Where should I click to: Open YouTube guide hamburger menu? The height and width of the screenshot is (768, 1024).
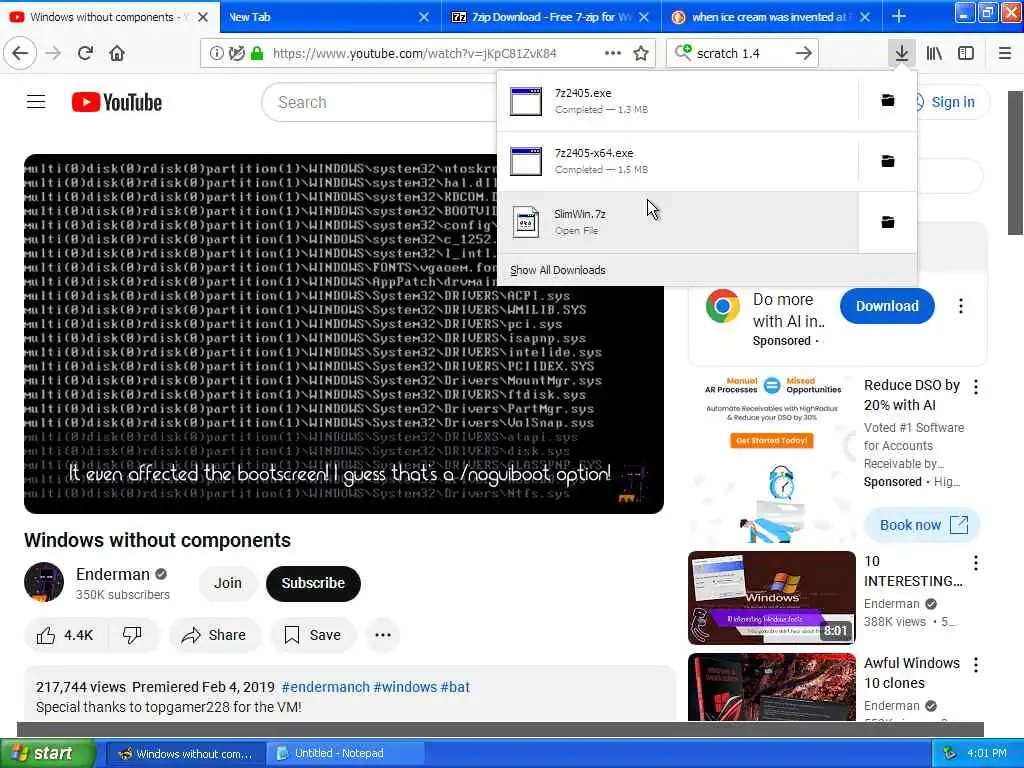36,102
